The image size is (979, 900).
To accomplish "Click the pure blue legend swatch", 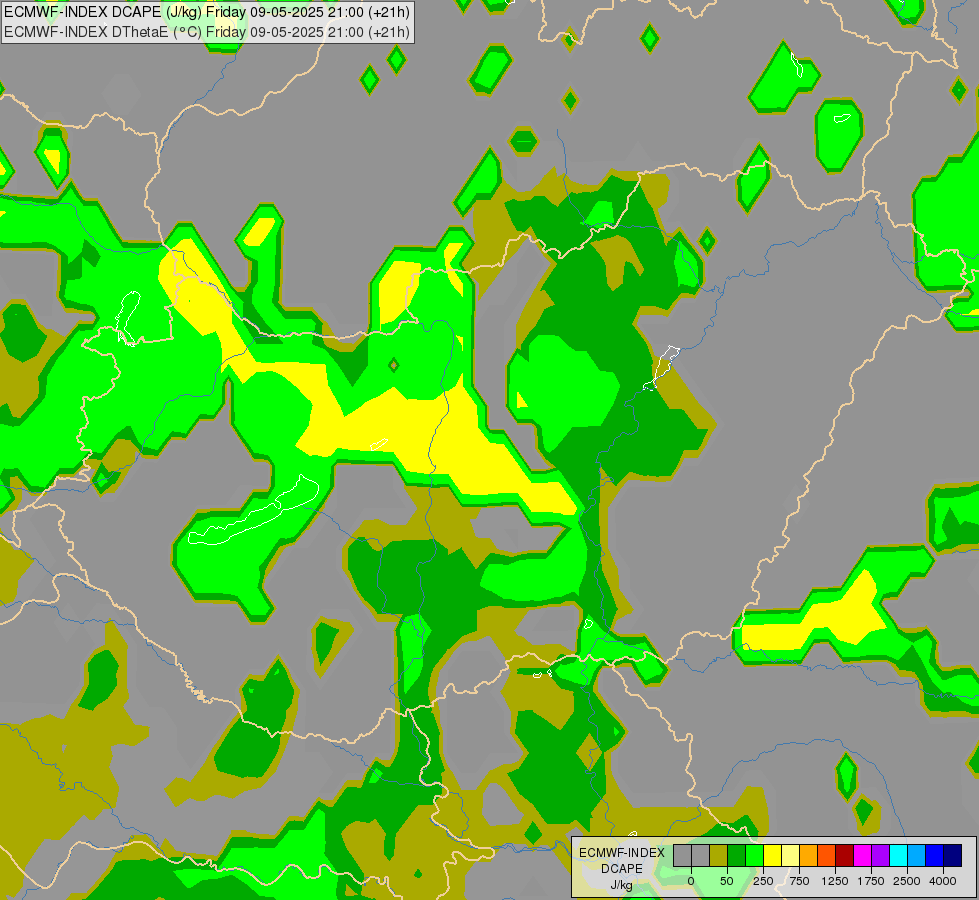I will (935, 855).
